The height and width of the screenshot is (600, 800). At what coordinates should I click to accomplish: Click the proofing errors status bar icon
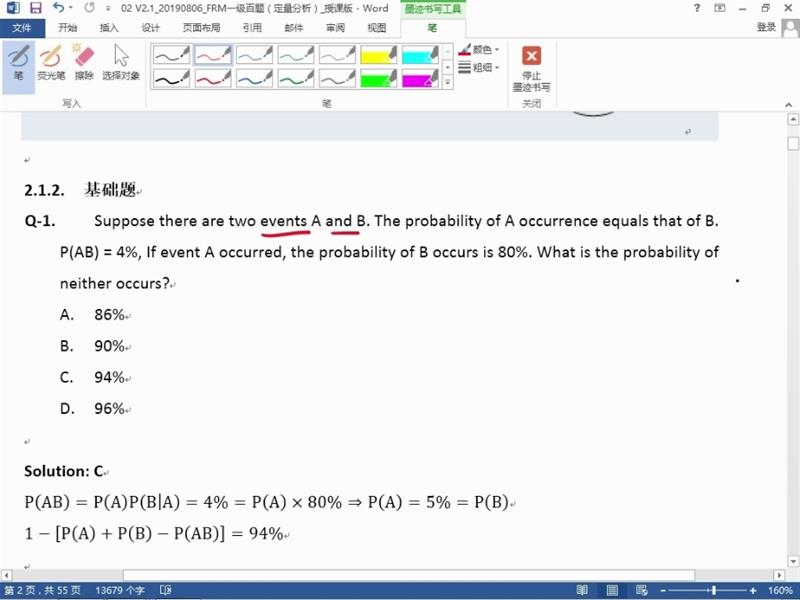click(x=166, y=590)
